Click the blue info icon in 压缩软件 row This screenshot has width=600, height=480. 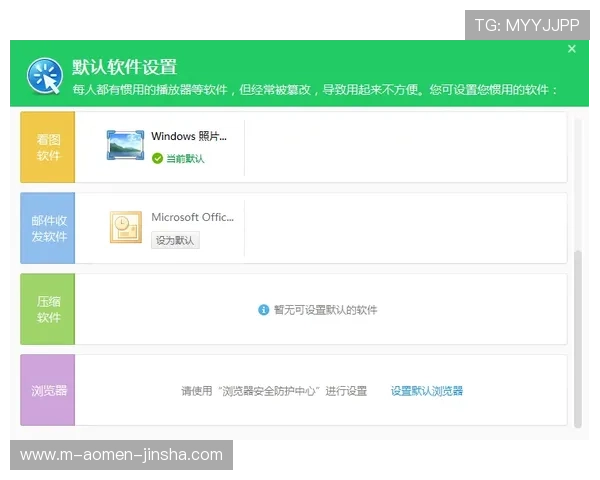click(264, 310)
